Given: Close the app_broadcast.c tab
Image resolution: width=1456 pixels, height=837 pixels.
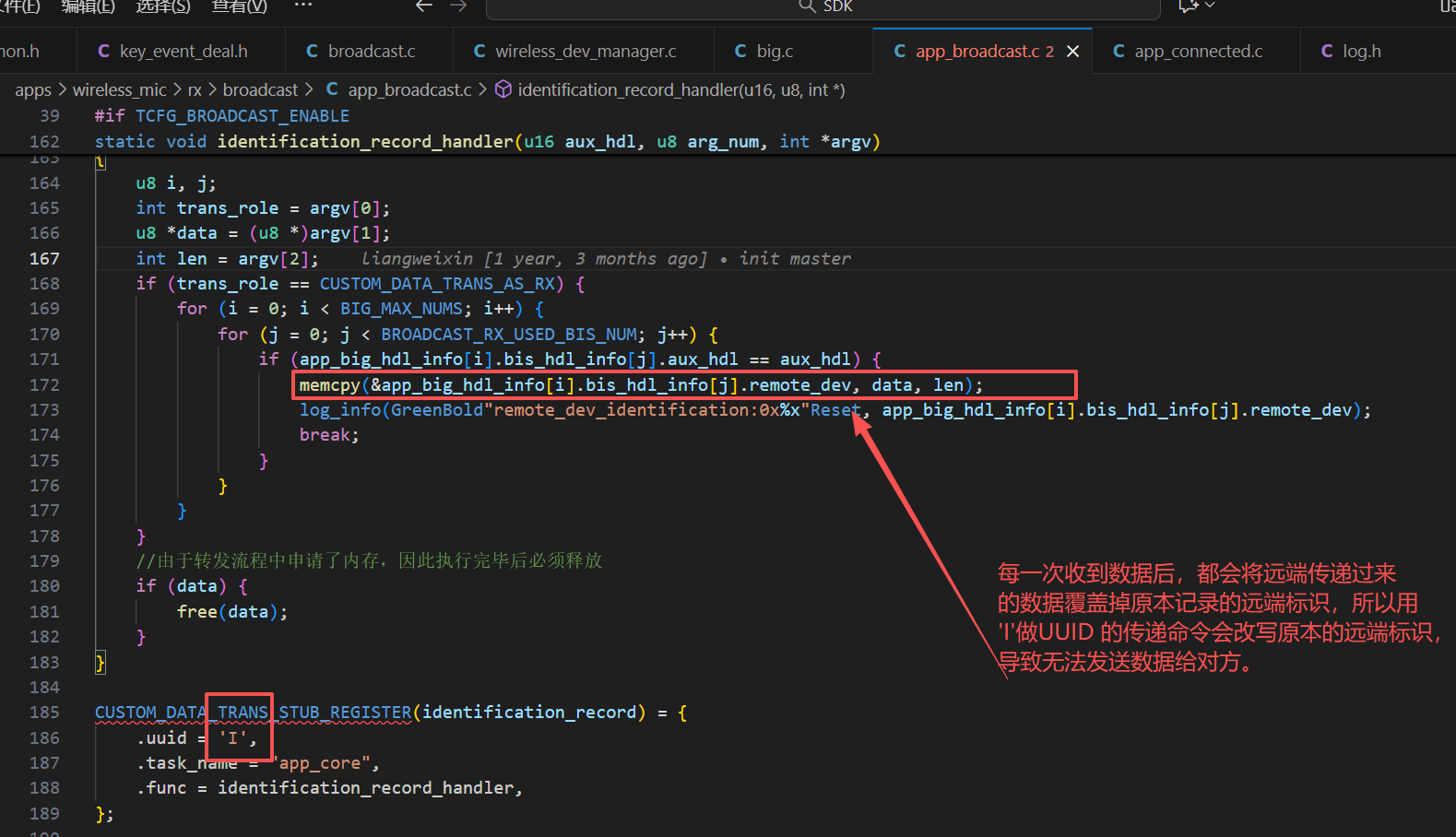Looking at the screenshot, I should point(1072,52).
